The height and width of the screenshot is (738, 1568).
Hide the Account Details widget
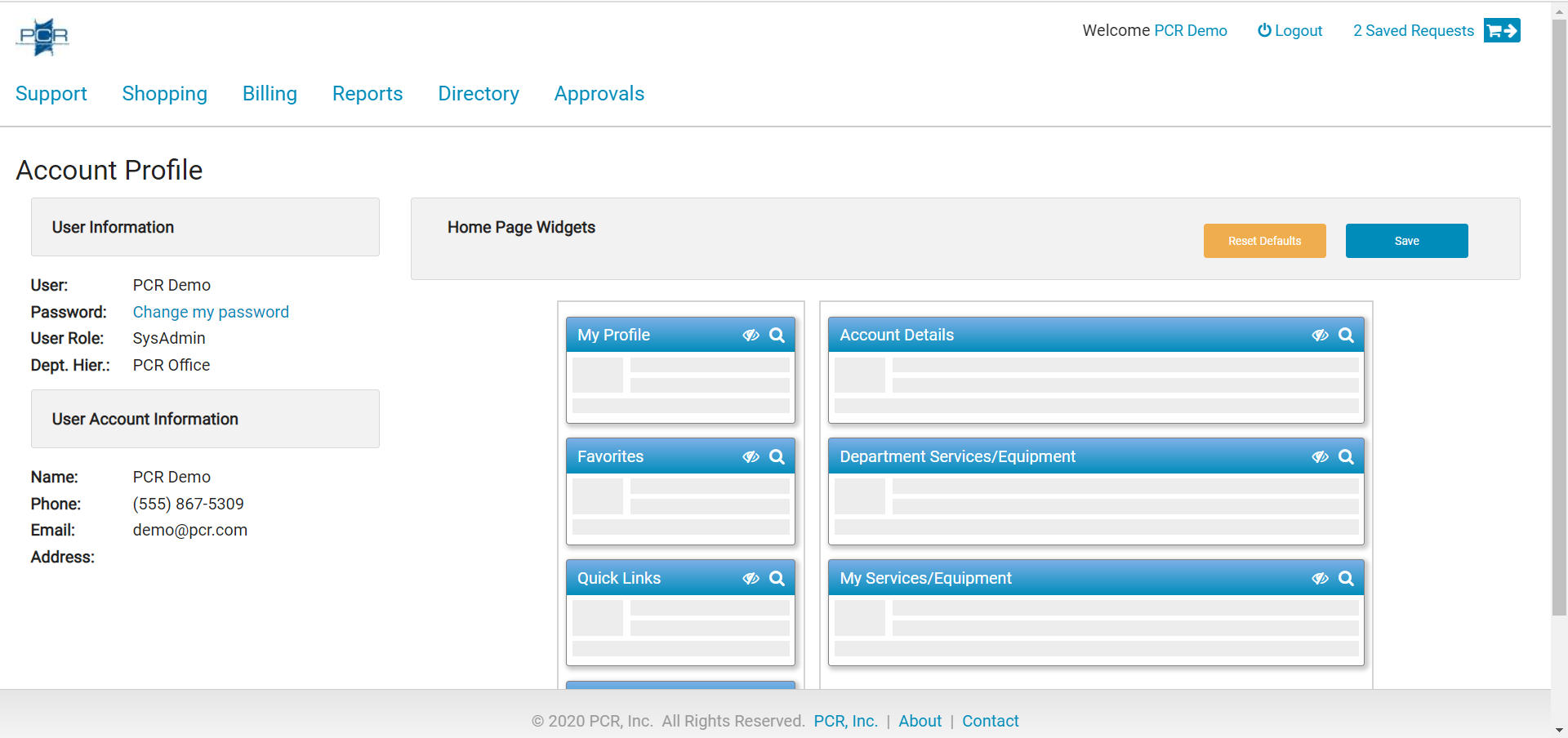click(x=1321, y=335)
